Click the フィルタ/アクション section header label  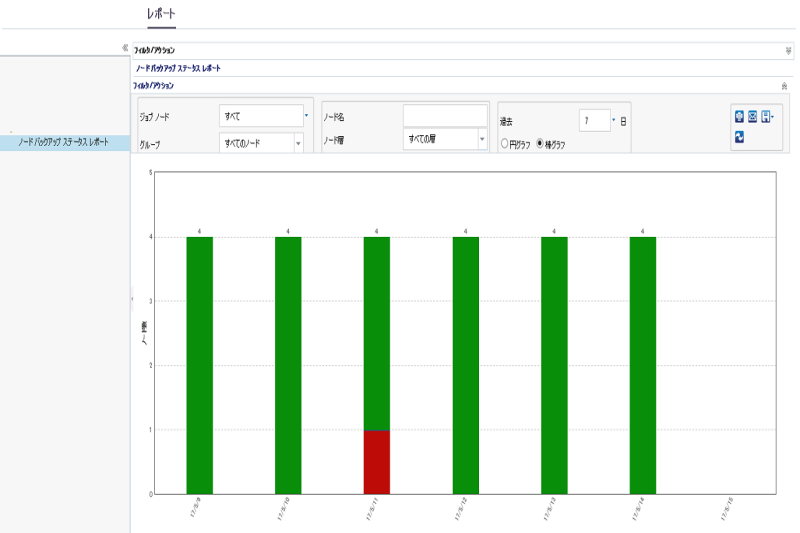coord(154,86)
